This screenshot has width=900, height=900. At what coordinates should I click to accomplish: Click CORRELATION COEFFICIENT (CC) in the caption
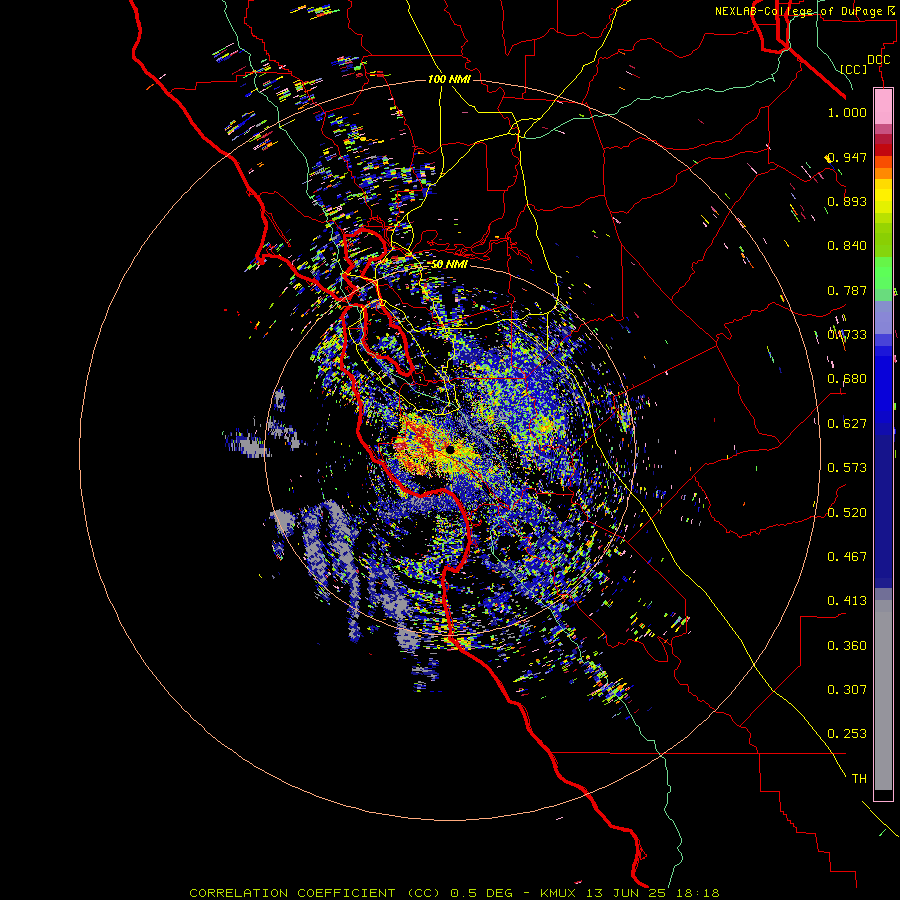[317, 893]
